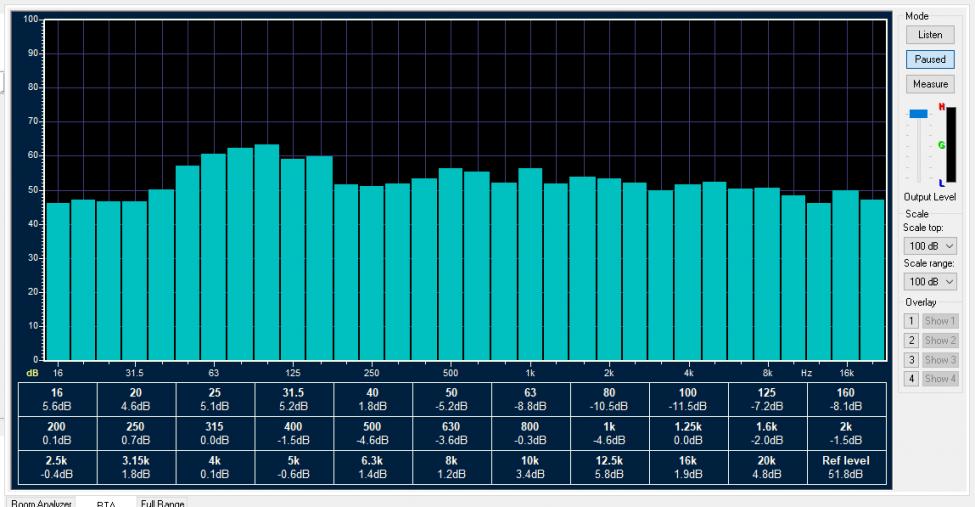Click overlay number 2 button

(911, 340)
